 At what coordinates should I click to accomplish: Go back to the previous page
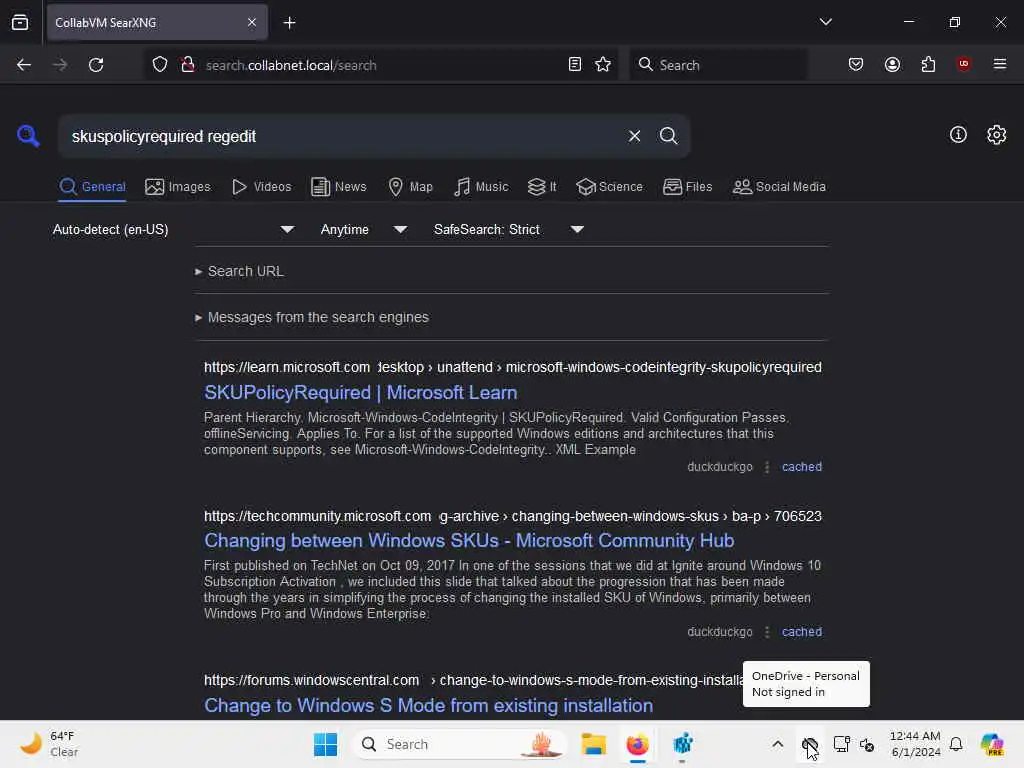[x=24, y=65]
